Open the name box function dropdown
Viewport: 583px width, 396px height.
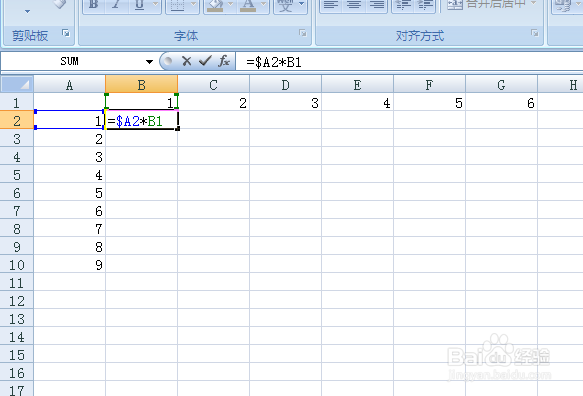point(149,61)
